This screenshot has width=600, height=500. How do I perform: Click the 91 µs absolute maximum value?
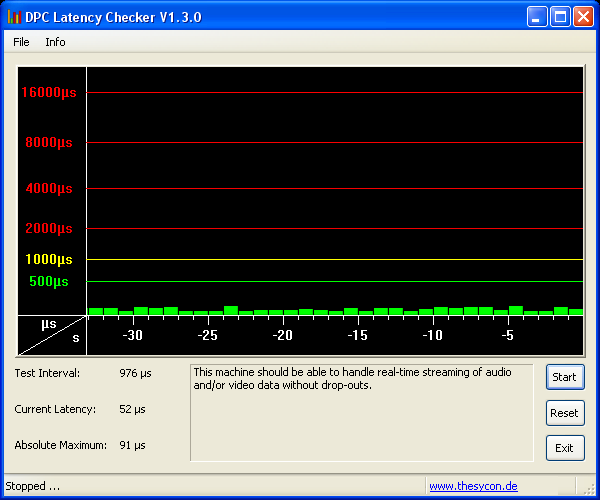(132, 445)
